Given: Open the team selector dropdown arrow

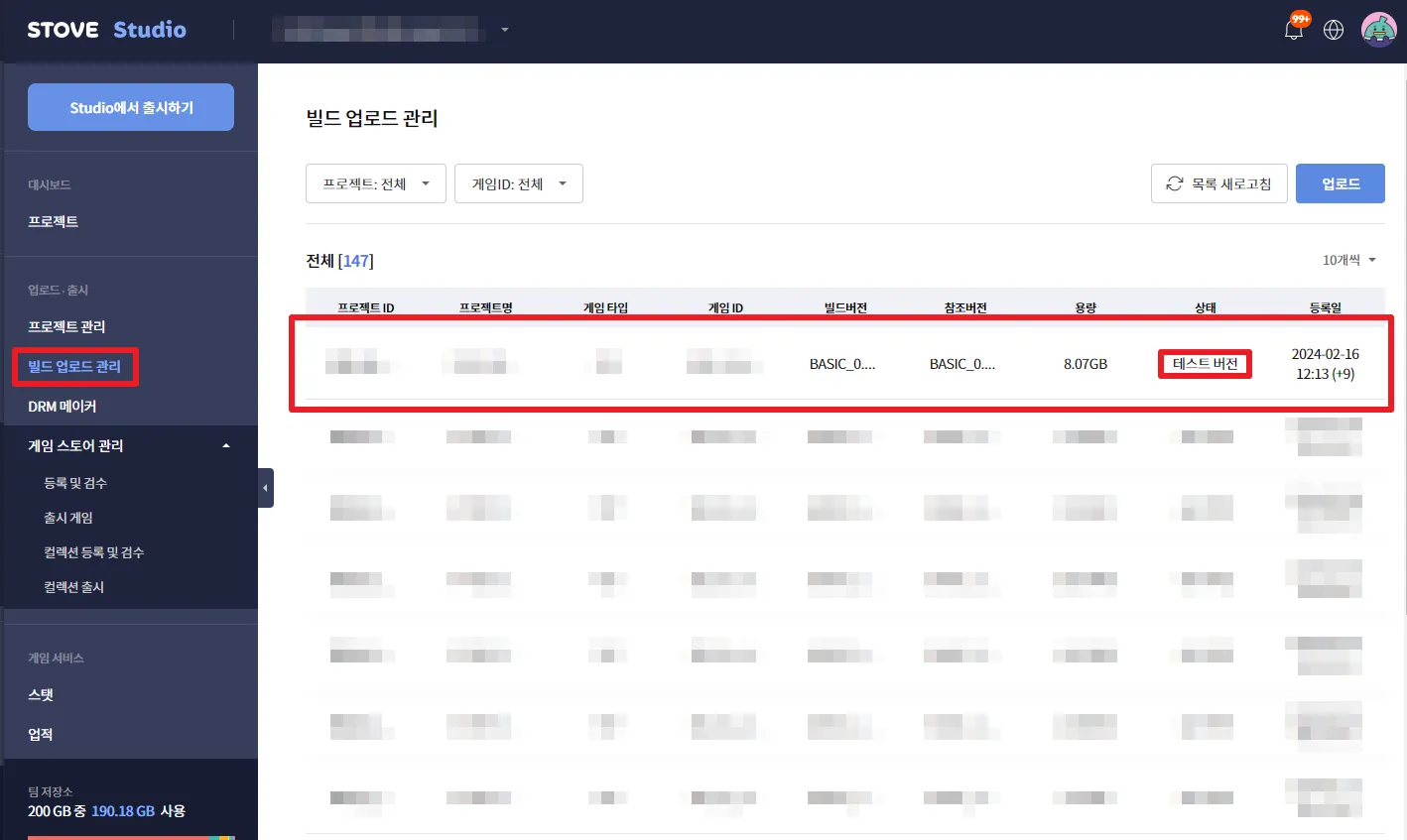Looking at the screenshot, I should pyautogui.click(x=505, y=30).
